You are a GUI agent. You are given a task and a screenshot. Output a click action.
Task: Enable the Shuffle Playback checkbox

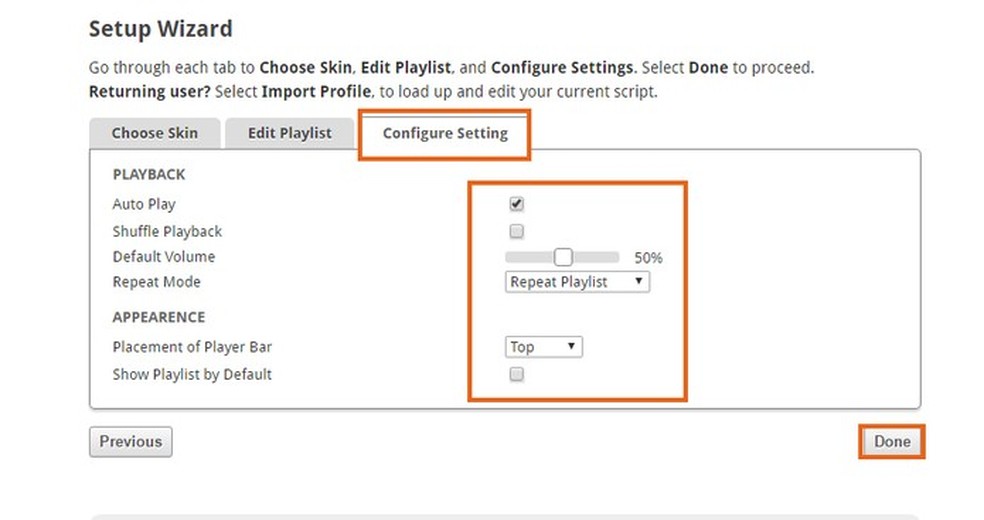click(517, 231)
